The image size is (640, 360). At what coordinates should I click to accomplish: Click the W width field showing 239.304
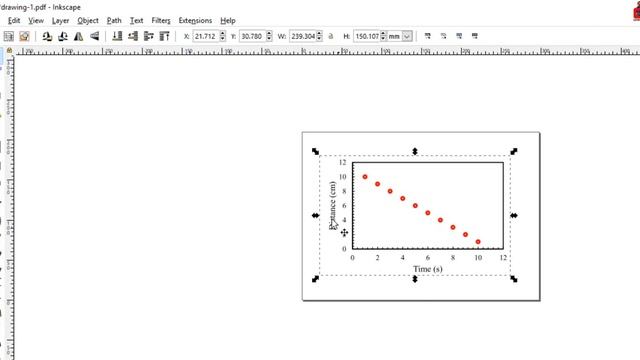303,36
